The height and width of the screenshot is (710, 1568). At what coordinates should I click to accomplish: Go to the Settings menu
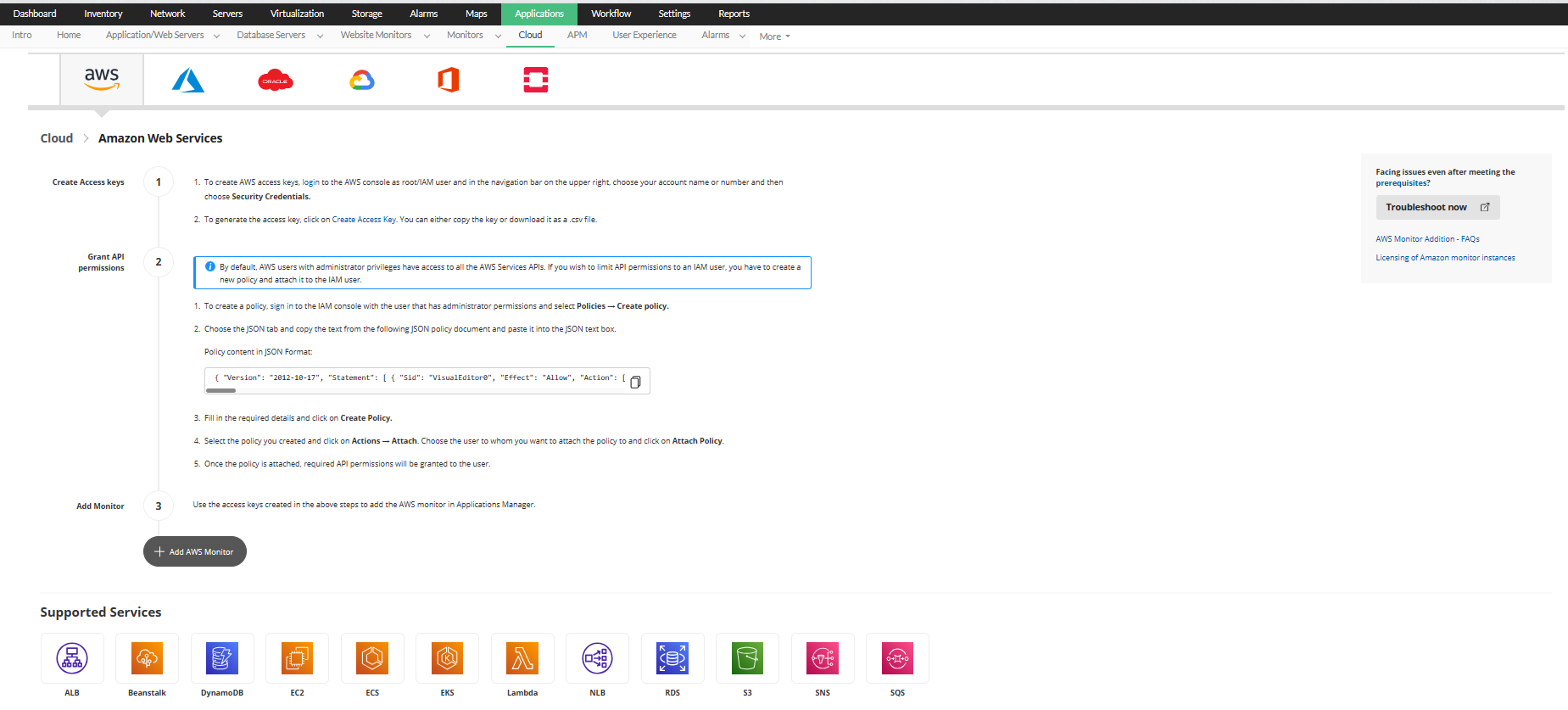[674, 14]
